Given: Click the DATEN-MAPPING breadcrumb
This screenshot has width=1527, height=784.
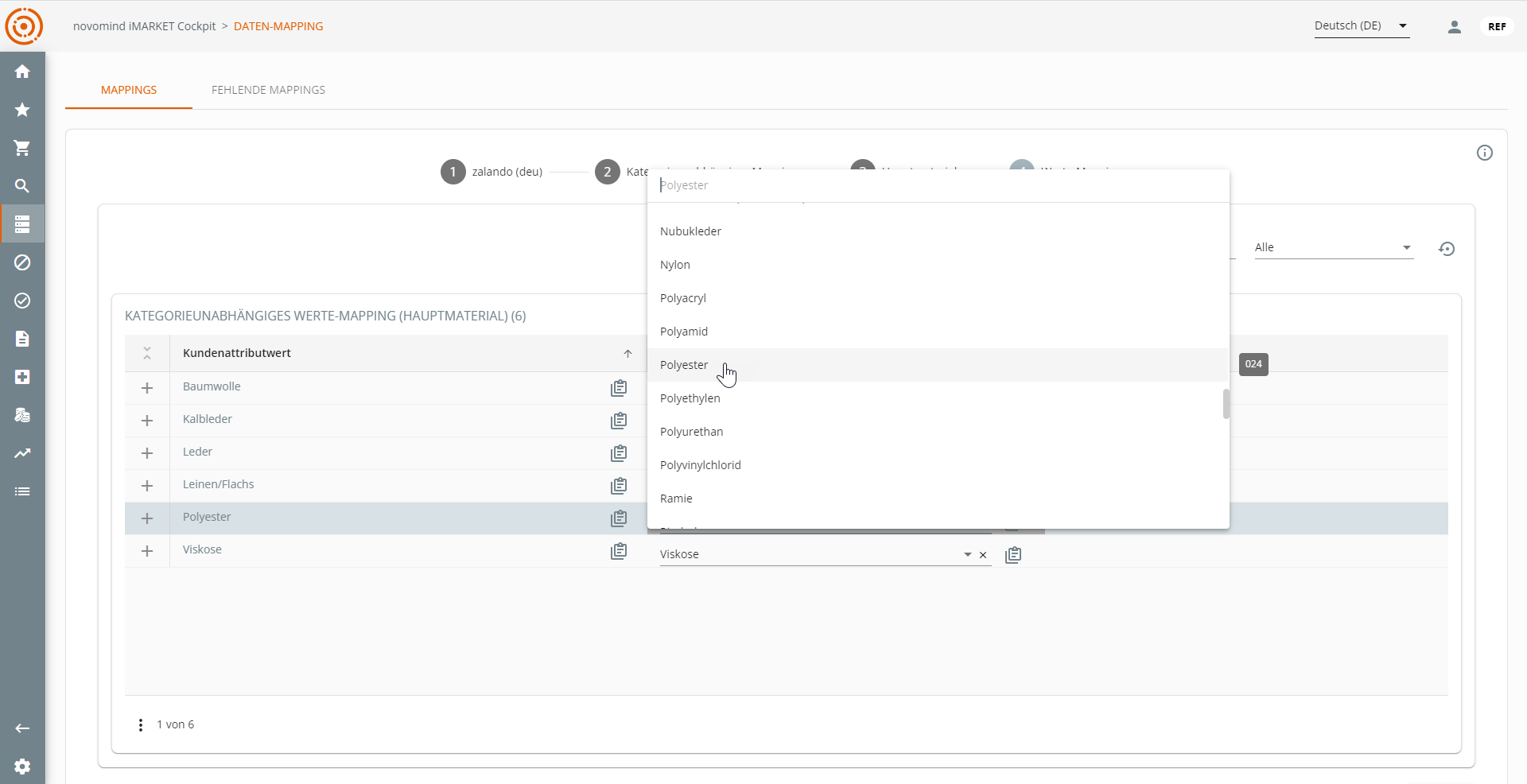Looking at the screenshot, I should pos(278,26).
